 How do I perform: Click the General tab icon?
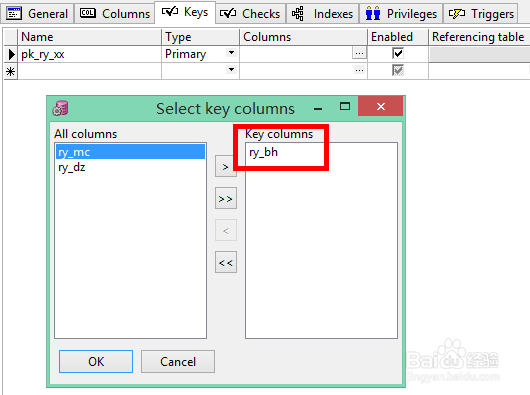(14, 14)
